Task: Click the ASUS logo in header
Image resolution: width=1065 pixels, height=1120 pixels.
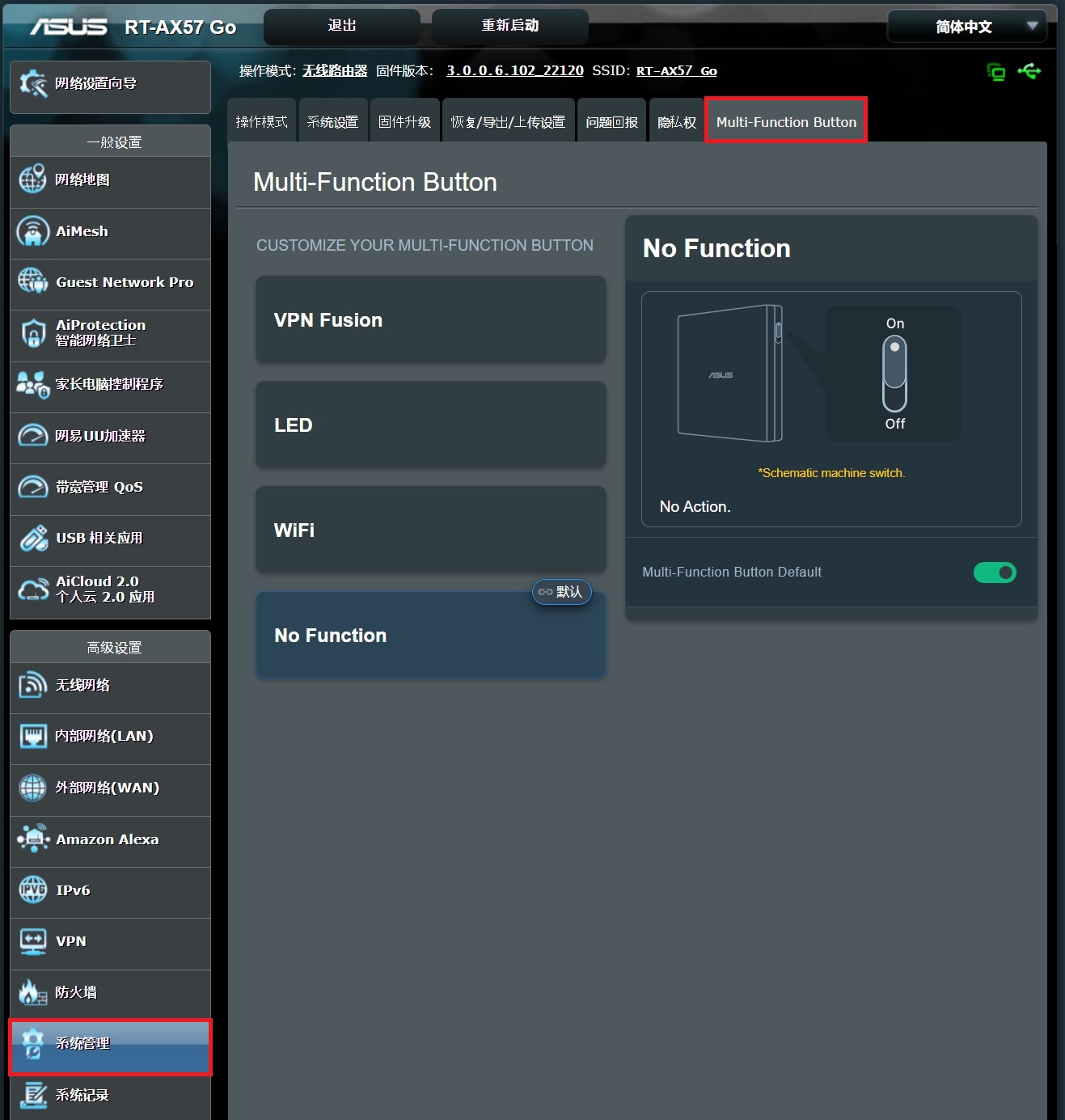Action: pos(69,27)
